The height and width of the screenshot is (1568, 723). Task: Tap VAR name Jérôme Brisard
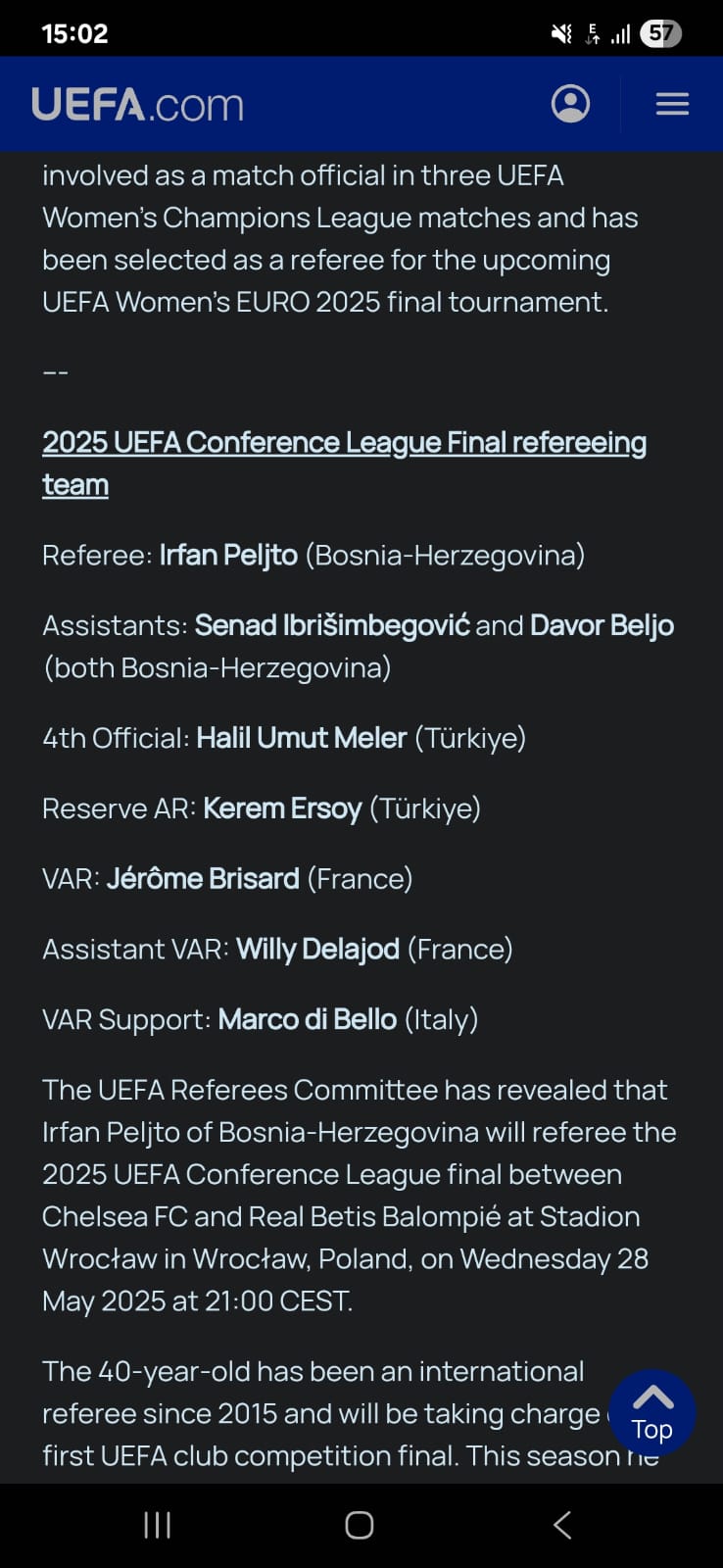point(203,878)
